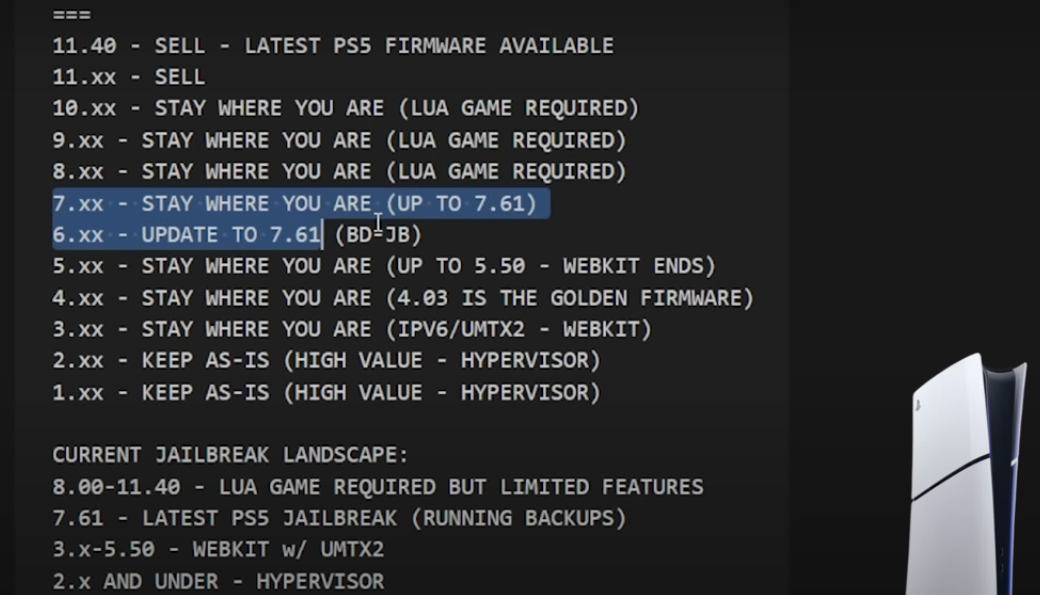The height and width of the screenshot is (595, 1040).
Task: Click the '11.xx - SELL' line
Action: point(129,77)
